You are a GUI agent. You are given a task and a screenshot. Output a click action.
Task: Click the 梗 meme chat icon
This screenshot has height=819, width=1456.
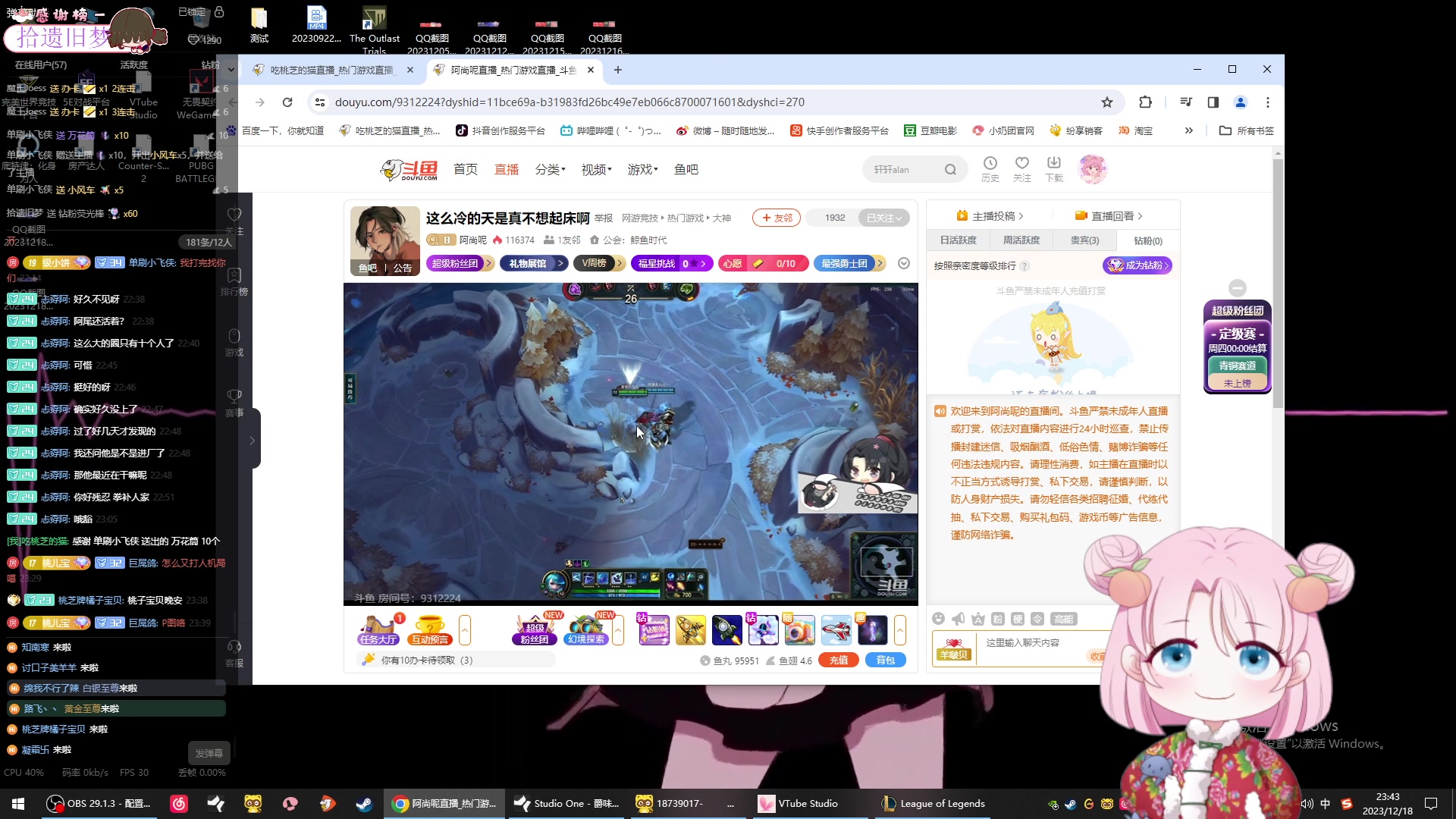(1018, 619)
